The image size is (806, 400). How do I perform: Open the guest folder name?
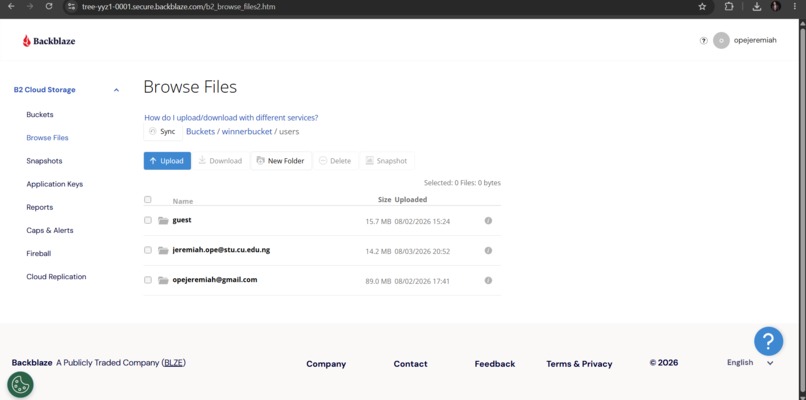[182, 220]
